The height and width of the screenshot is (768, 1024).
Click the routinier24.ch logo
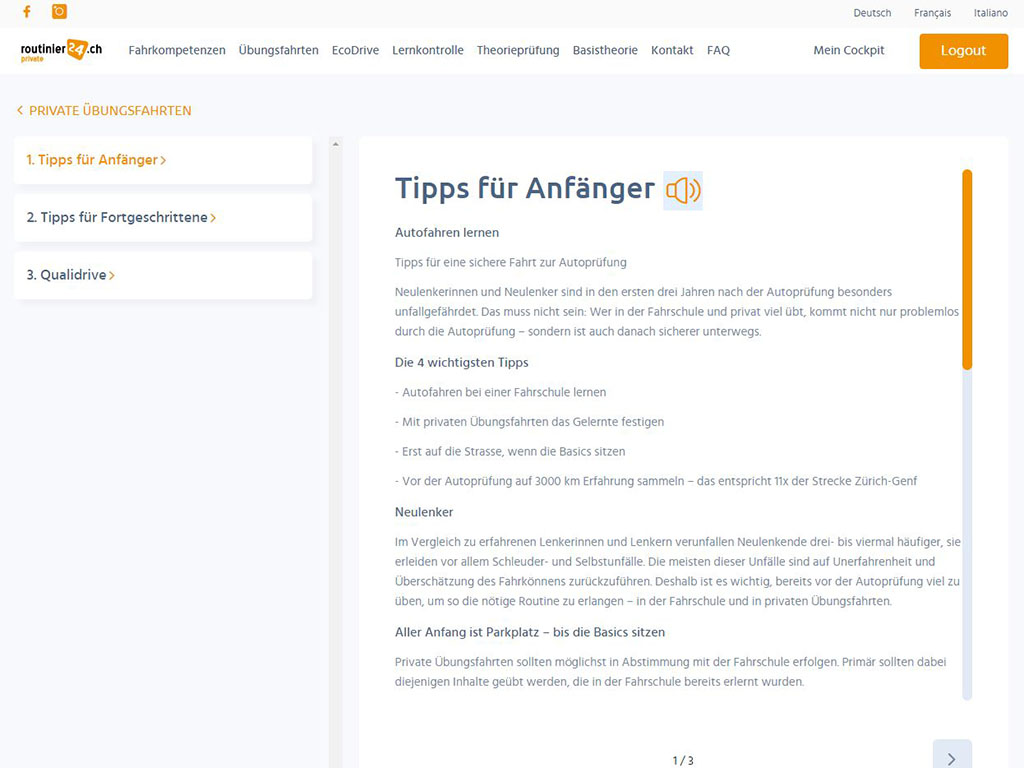61,51
